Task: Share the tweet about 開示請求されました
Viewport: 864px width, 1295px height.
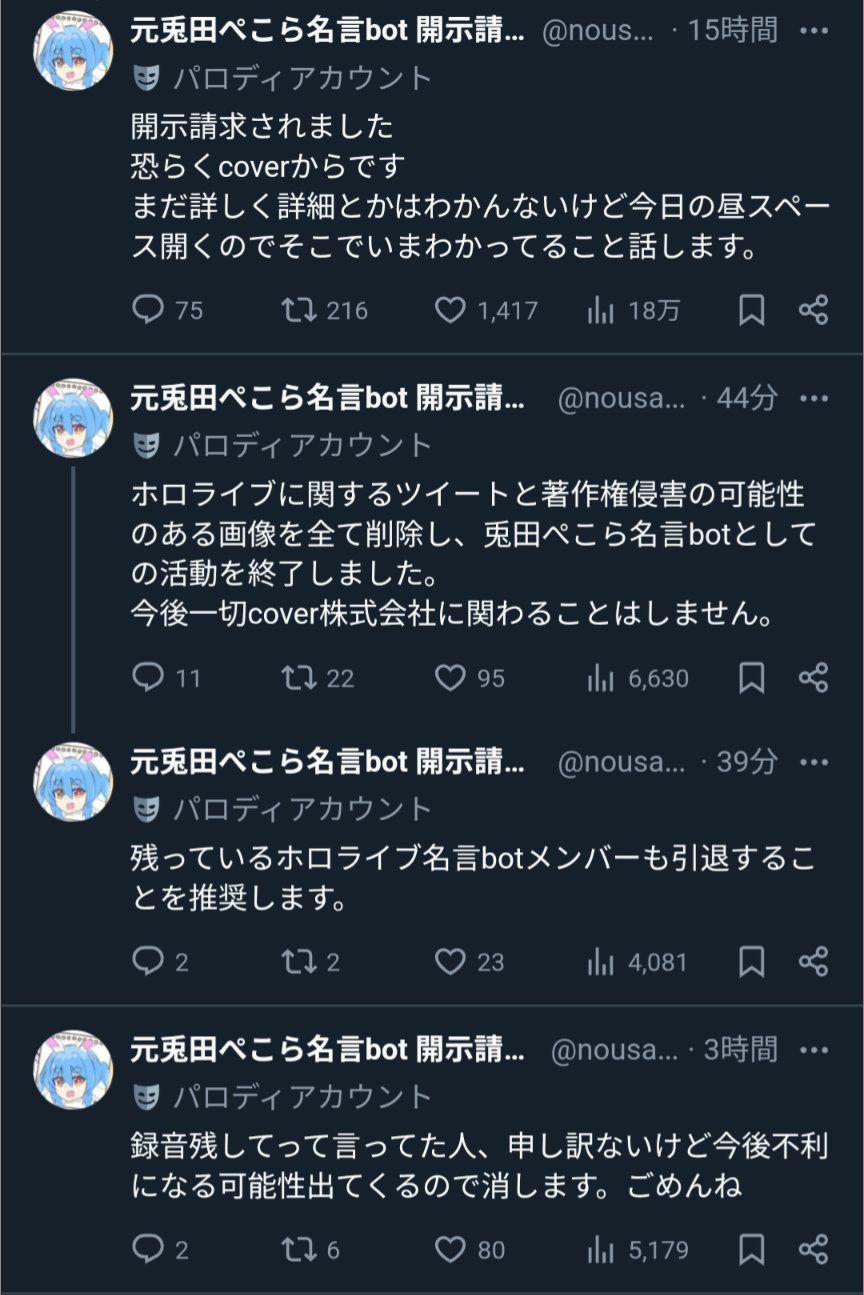Action: [x=813, y=311]
